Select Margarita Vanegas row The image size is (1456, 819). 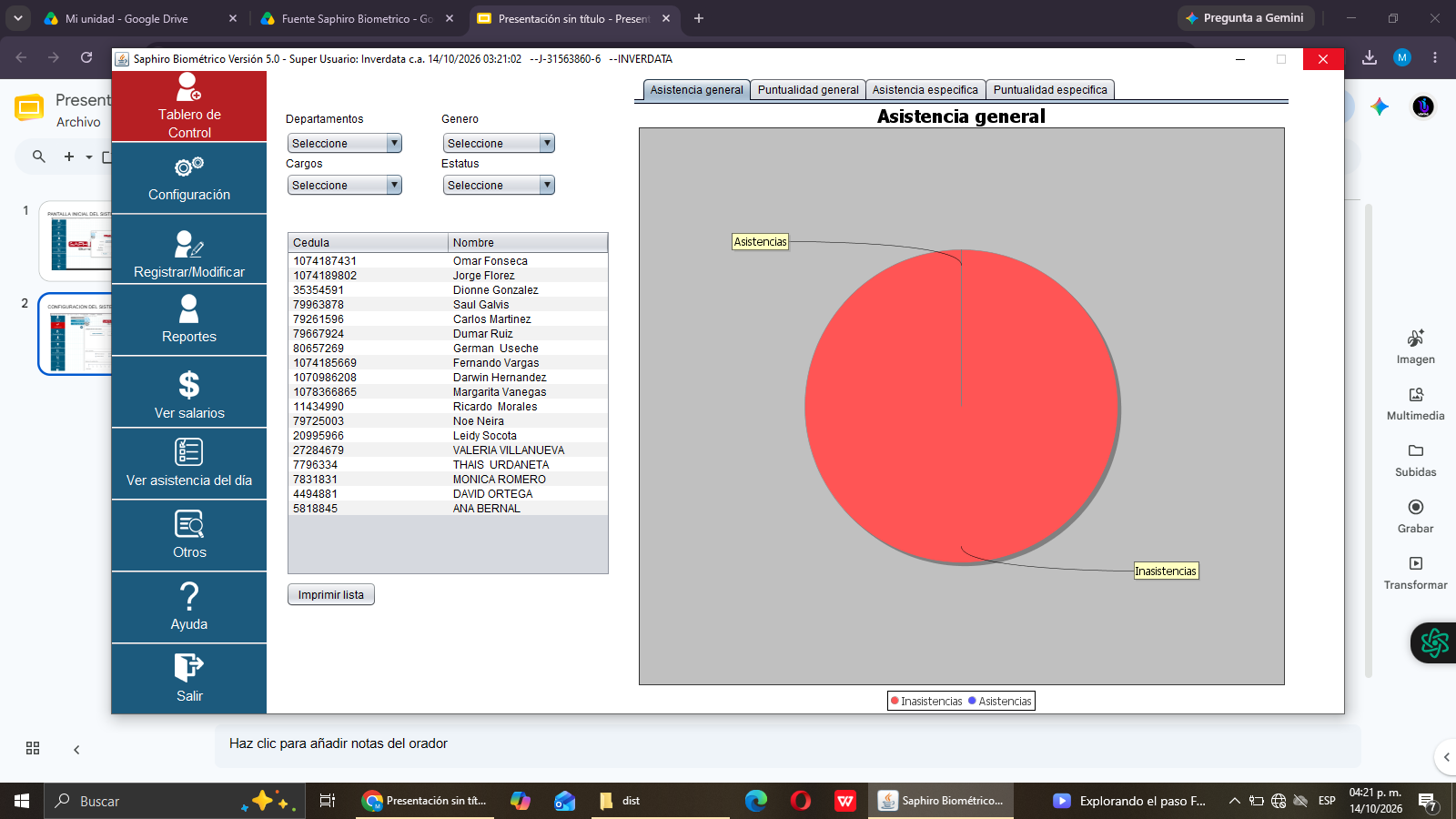448,392
